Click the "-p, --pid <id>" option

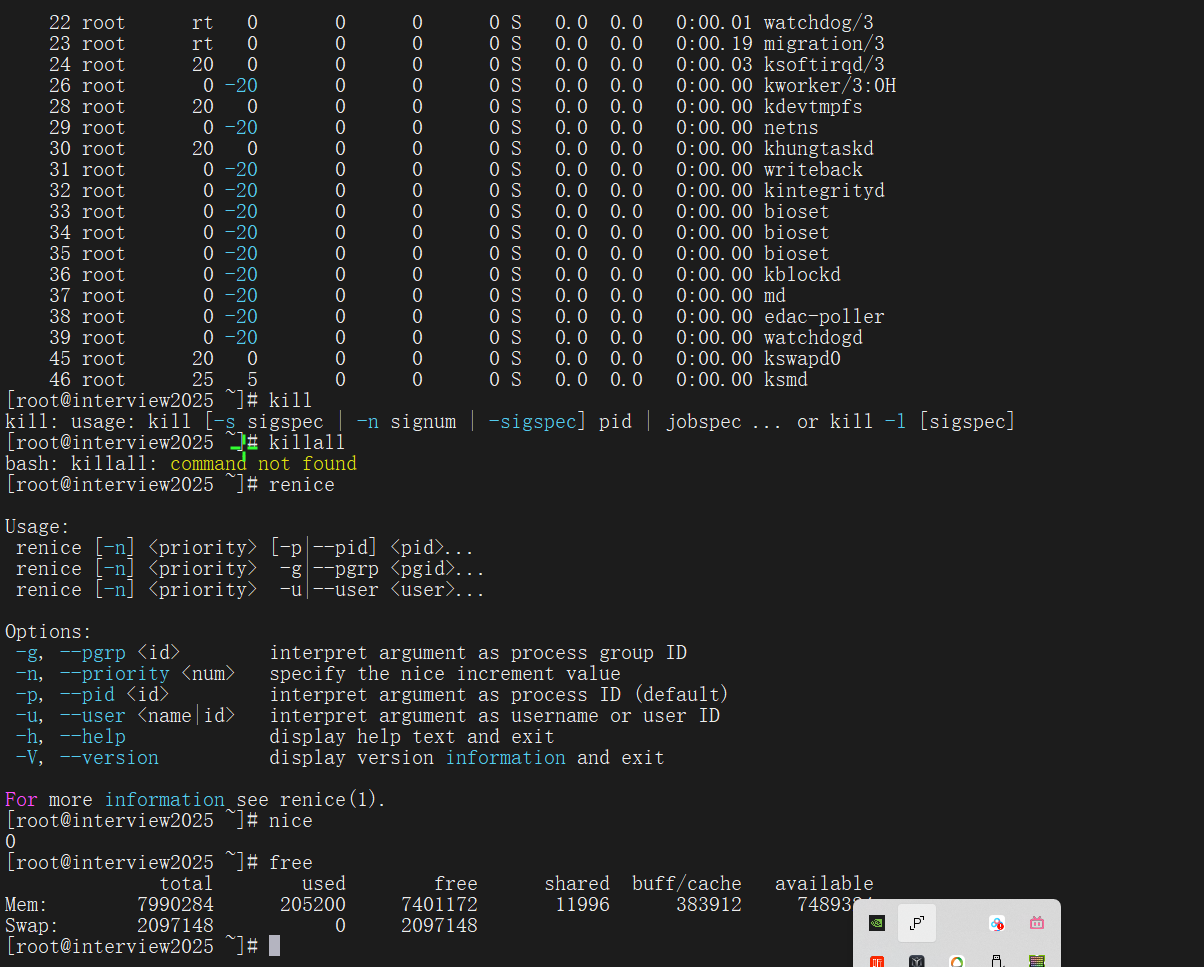point(92,695)
